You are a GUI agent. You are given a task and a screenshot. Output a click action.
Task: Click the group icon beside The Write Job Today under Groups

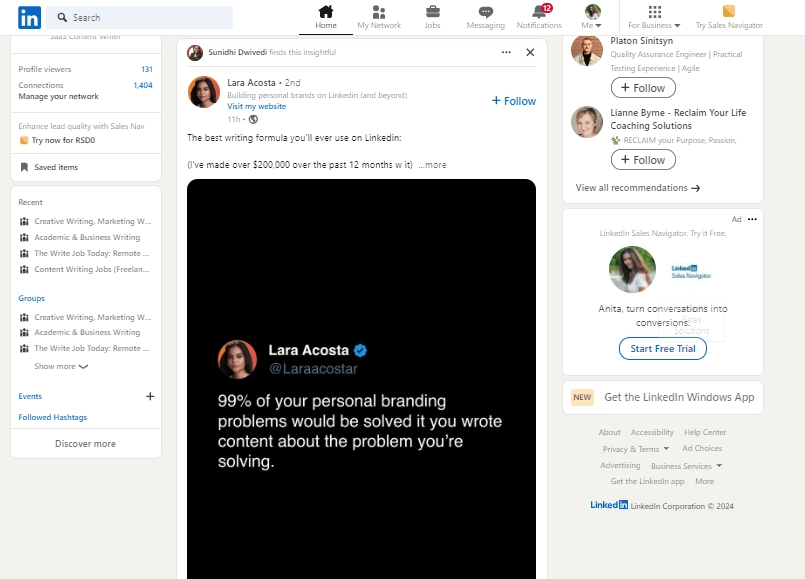pyautogui.click(x=24, y=349)
